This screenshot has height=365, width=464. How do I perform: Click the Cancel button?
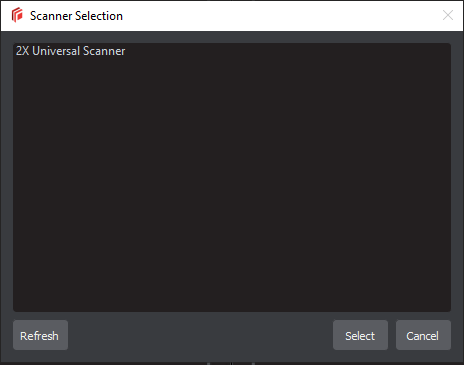pos(423,335)
